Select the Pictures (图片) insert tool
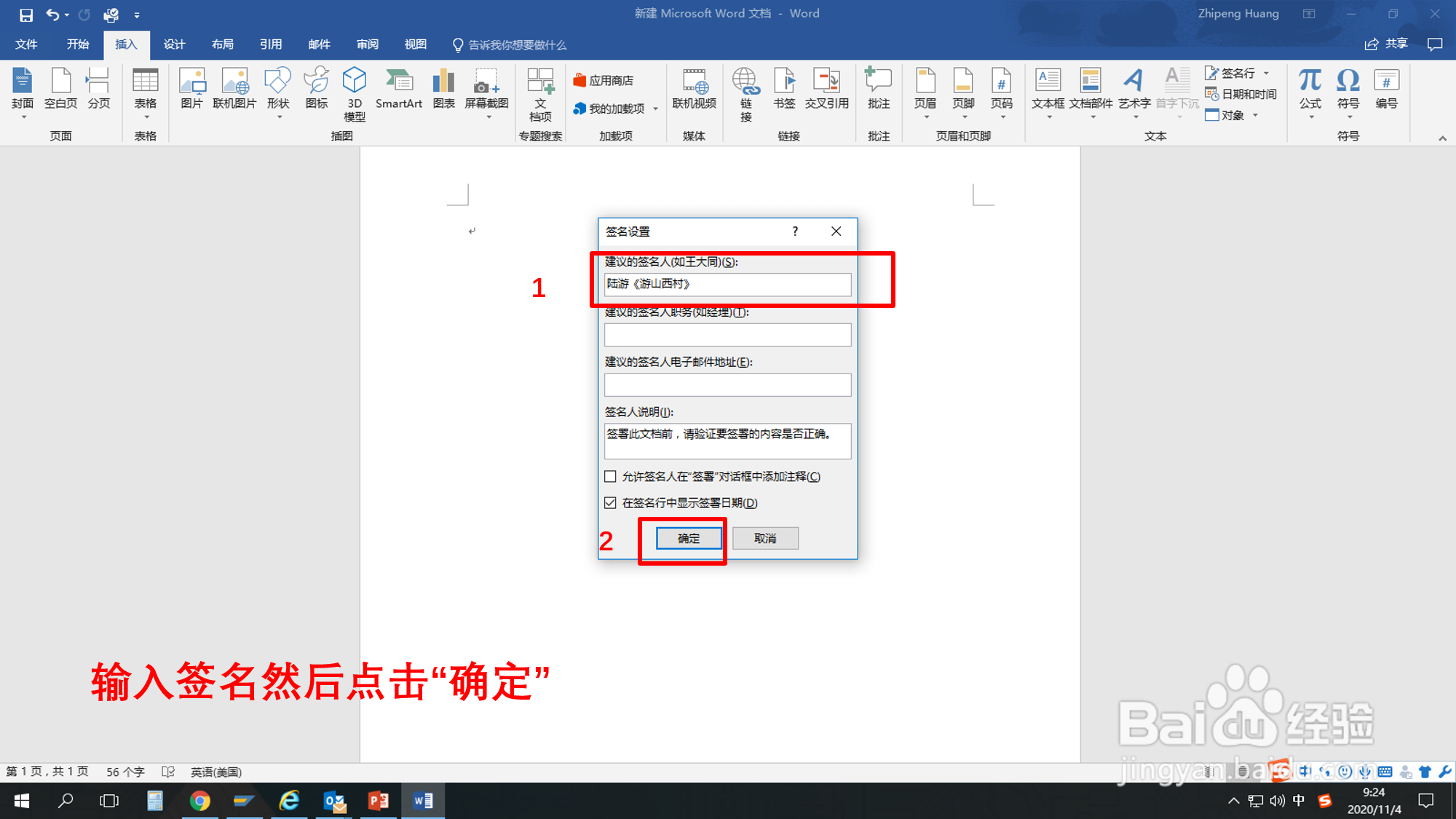Viewport: 1456px width, 819px height. [191, 91]
